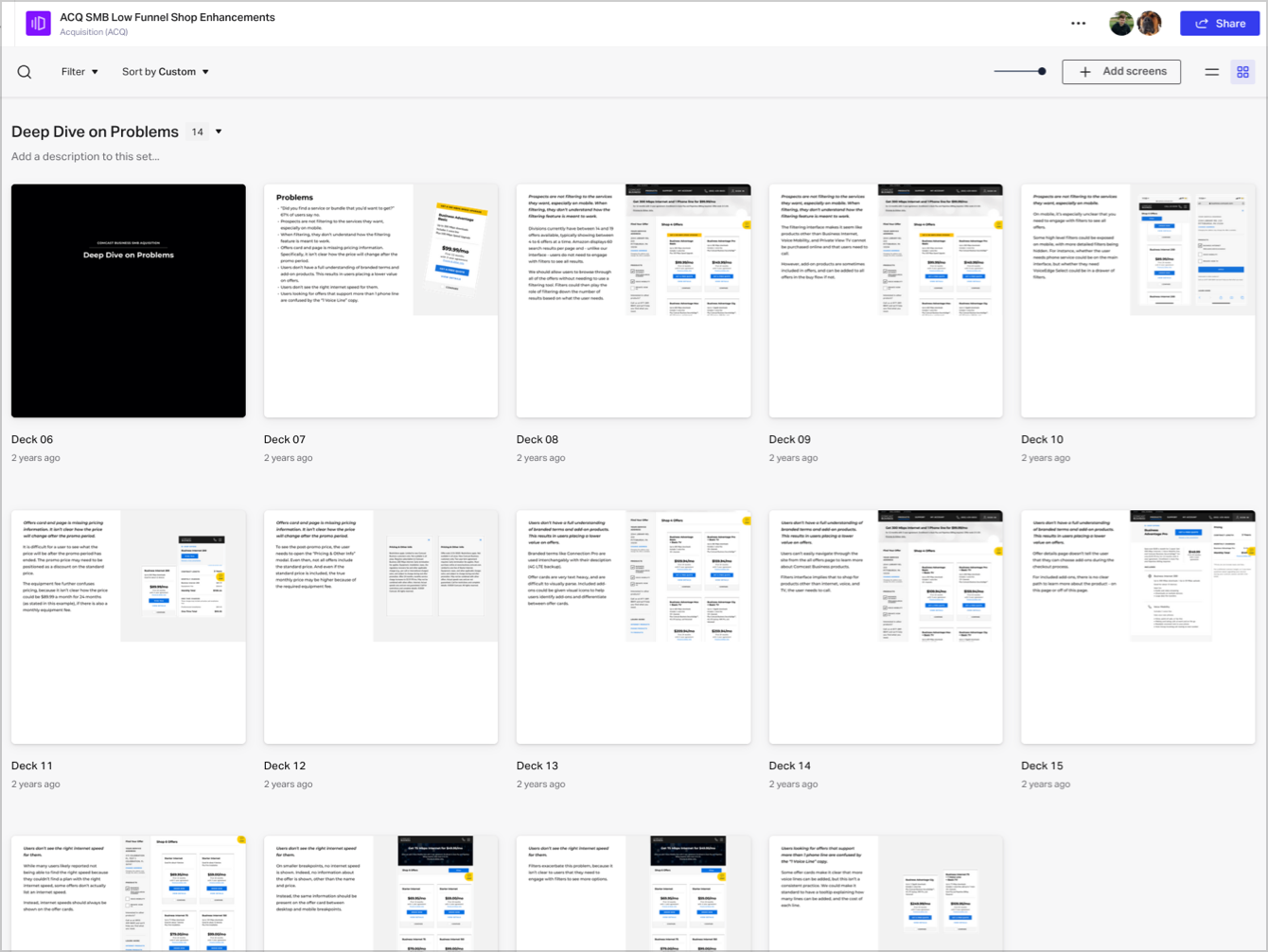Image resolution: width=1268 pixels, height=952 pixels.
Task: Click the InVision purple logo icon
Action: (38, 24)
